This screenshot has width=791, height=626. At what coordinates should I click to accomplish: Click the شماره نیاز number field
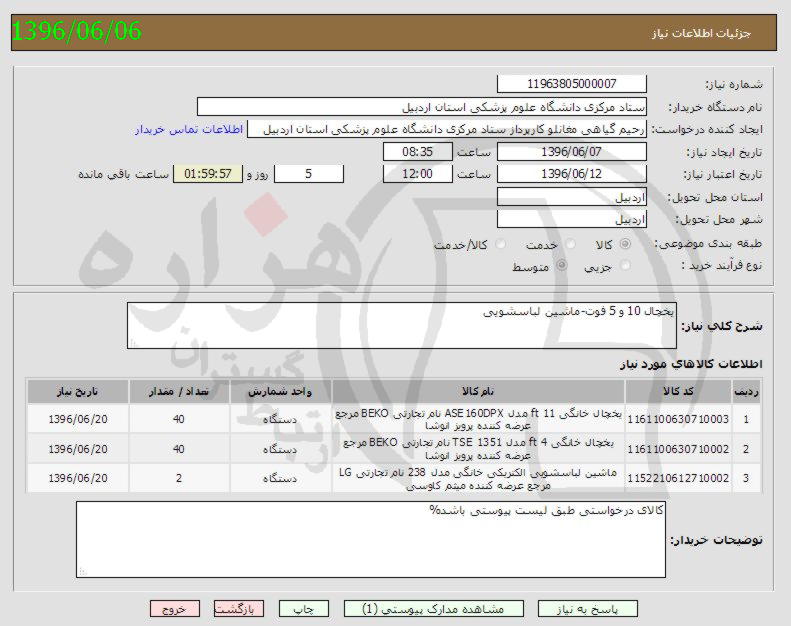[x=571, y=84]
